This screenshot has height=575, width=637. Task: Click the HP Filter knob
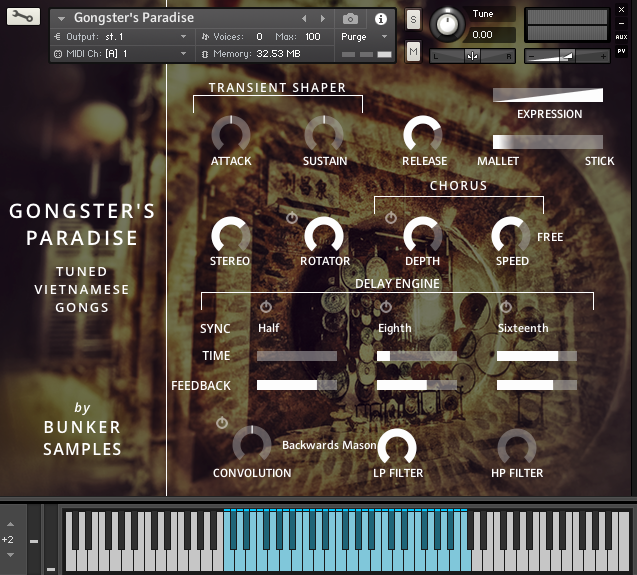(516, 447)
